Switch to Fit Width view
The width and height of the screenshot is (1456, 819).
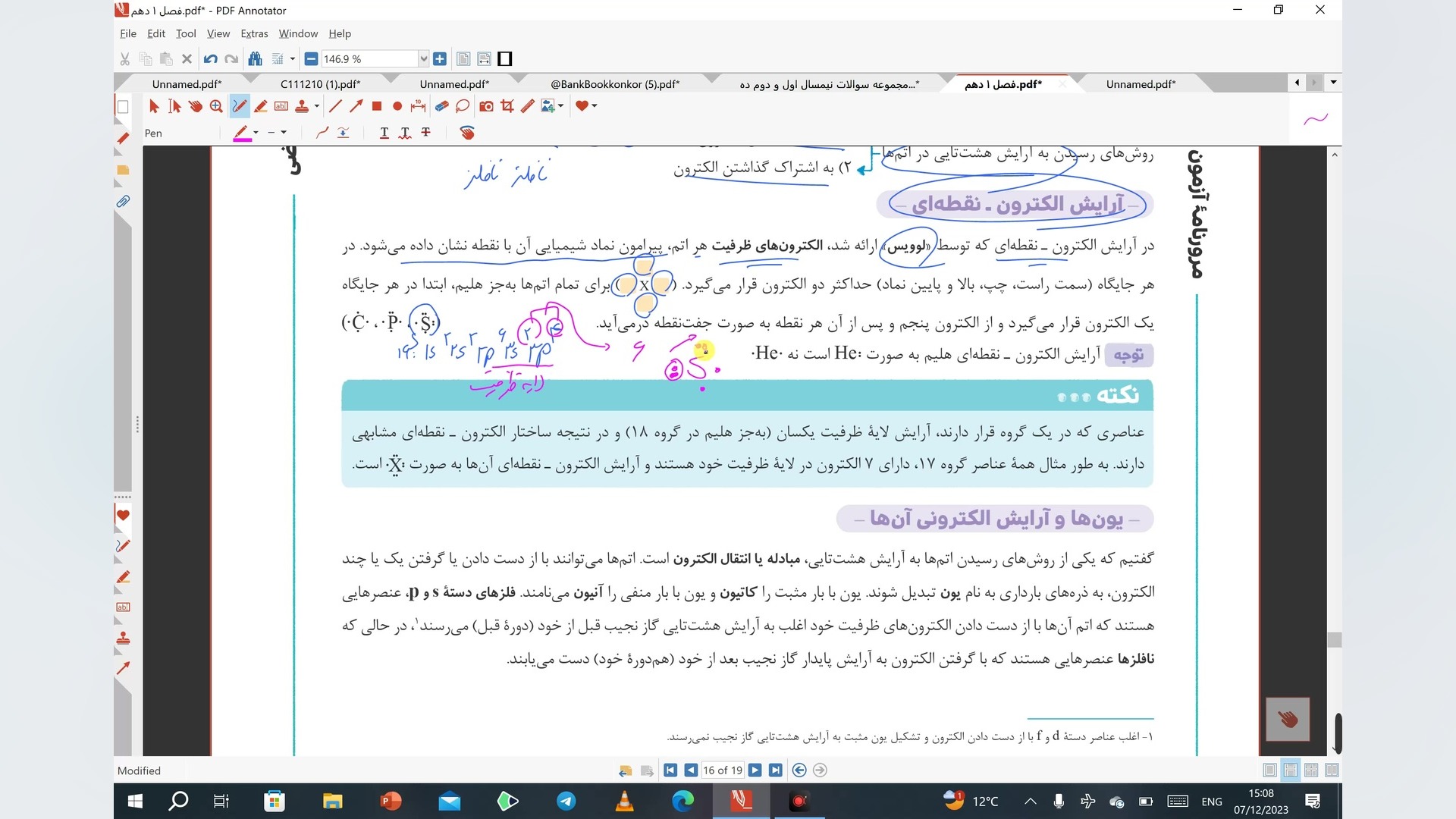[484, 59]
